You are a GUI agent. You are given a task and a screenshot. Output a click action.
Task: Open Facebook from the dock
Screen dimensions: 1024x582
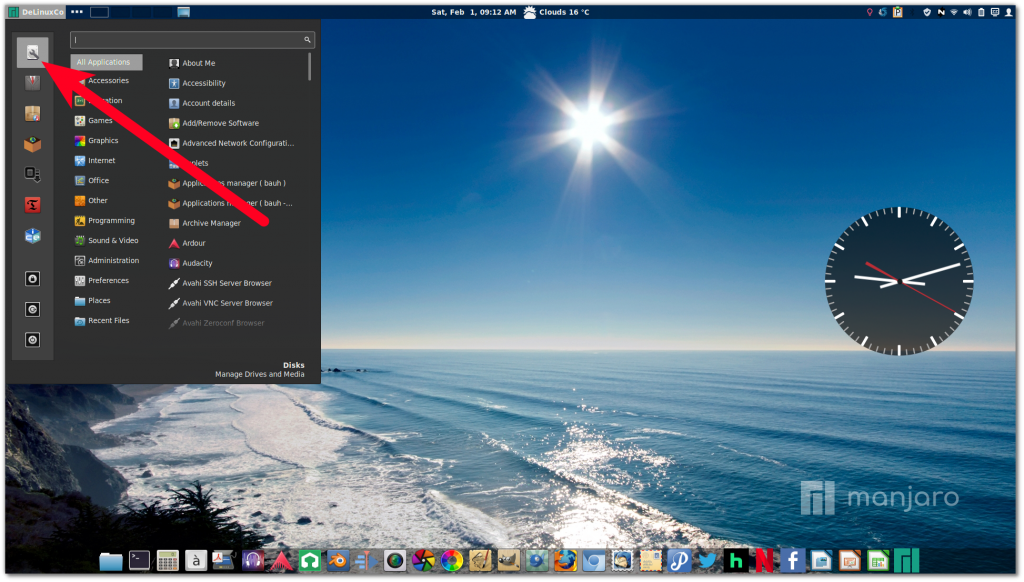point(793,560)
